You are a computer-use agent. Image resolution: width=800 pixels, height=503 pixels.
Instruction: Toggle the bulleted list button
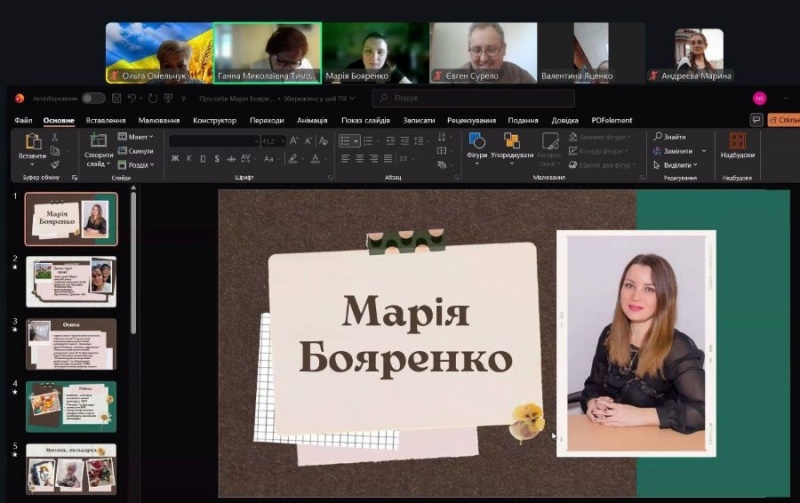[347, 141]
